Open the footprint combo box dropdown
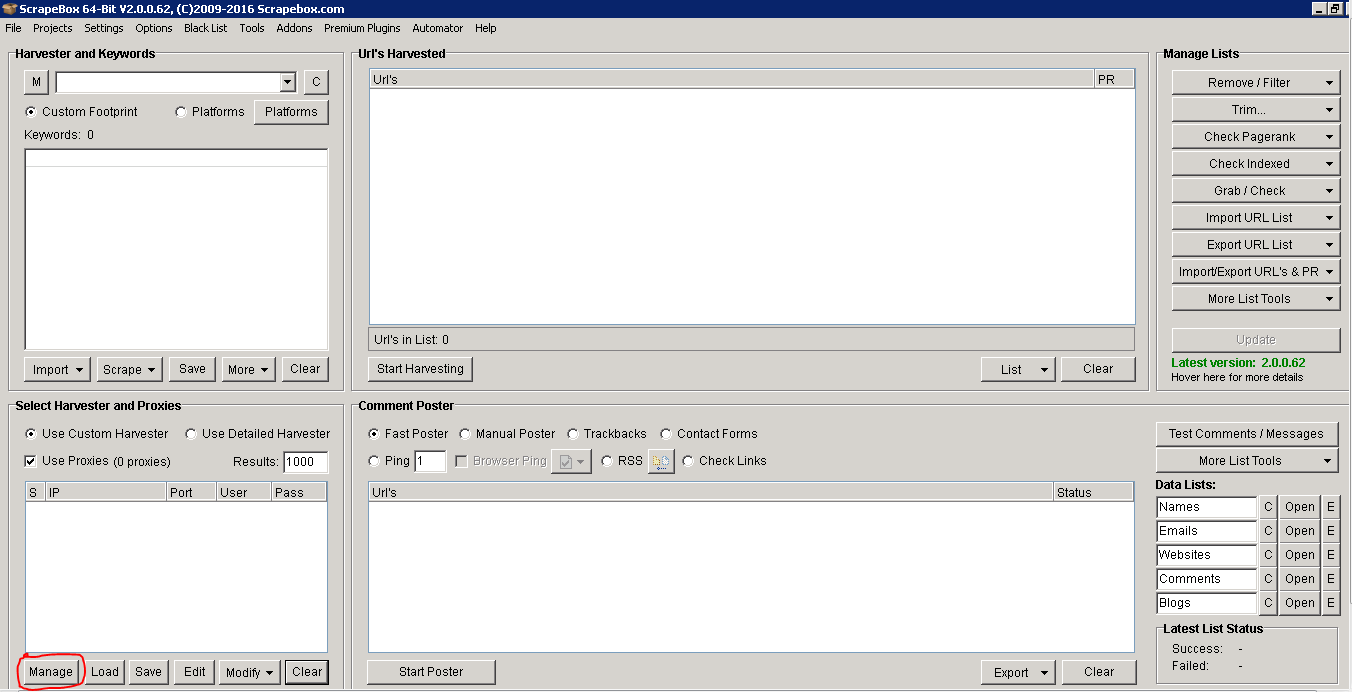The image size is (1352, 692). [x=288, y=82]
